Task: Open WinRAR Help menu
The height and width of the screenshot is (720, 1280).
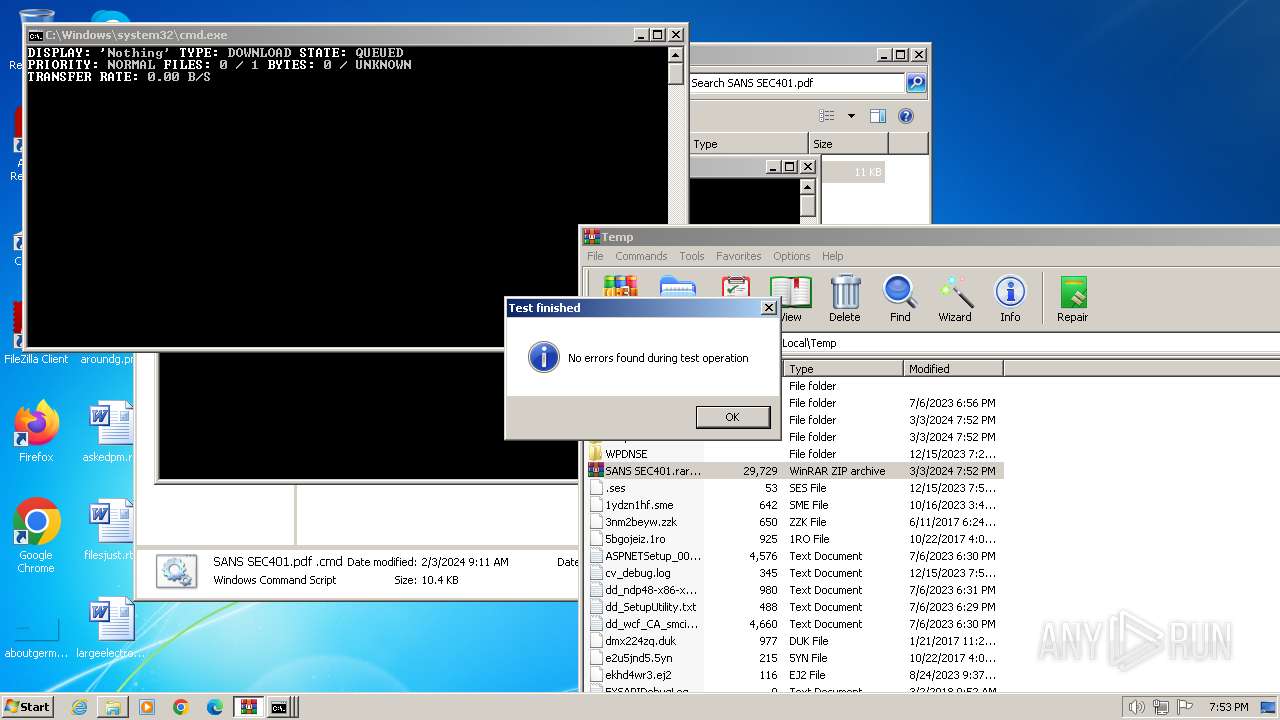Action: [x=833, y=256]
